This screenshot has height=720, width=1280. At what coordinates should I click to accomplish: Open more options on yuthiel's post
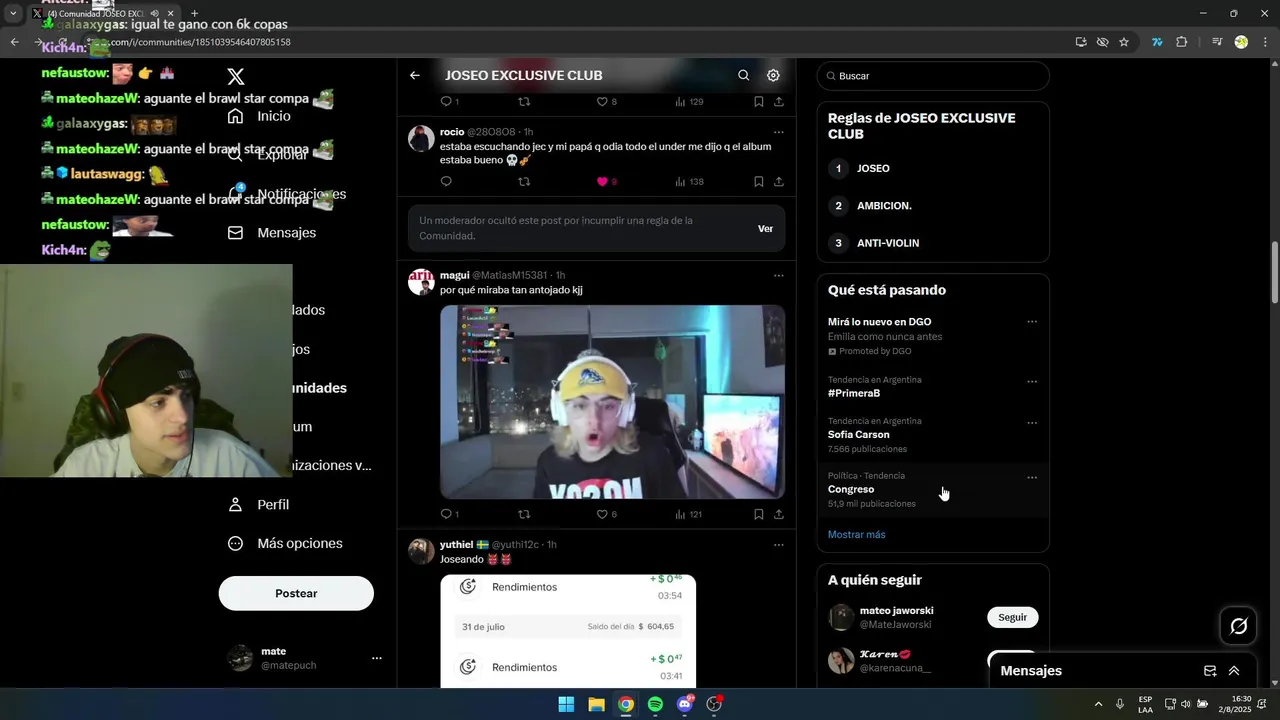779,545
